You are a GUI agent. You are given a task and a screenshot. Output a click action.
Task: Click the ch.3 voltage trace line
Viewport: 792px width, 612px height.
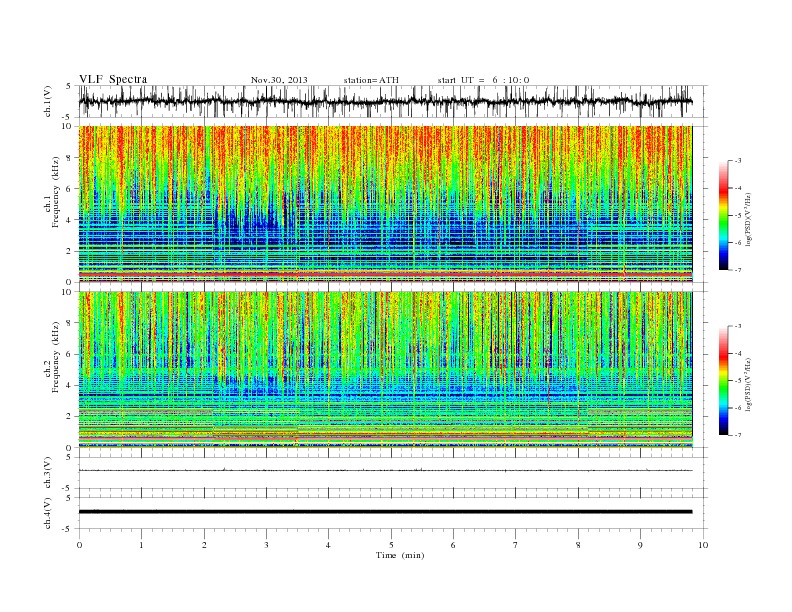click(x=385, y=471)
